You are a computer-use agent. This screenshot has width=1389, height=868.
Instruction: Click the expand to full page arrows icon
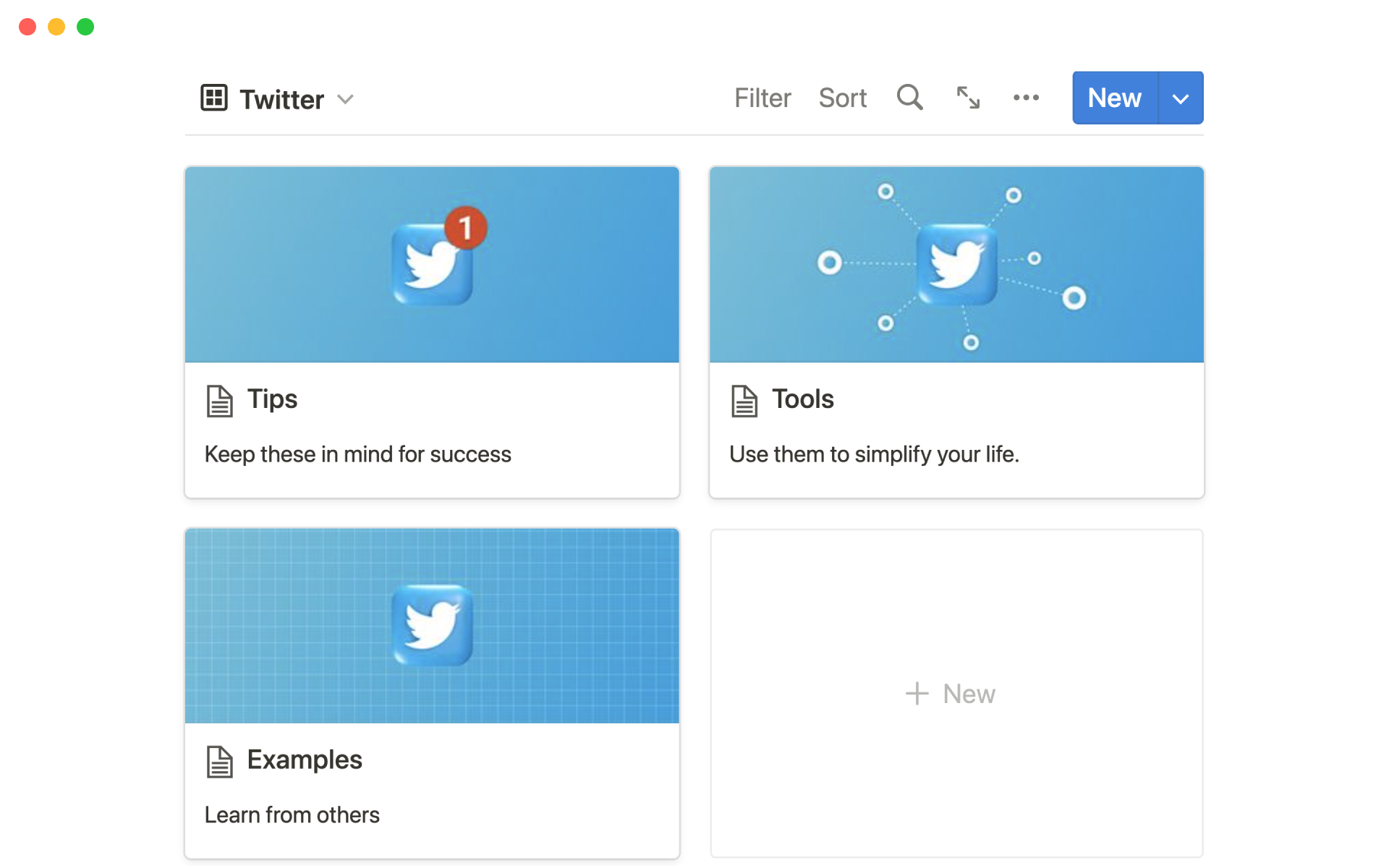(968, 98)
